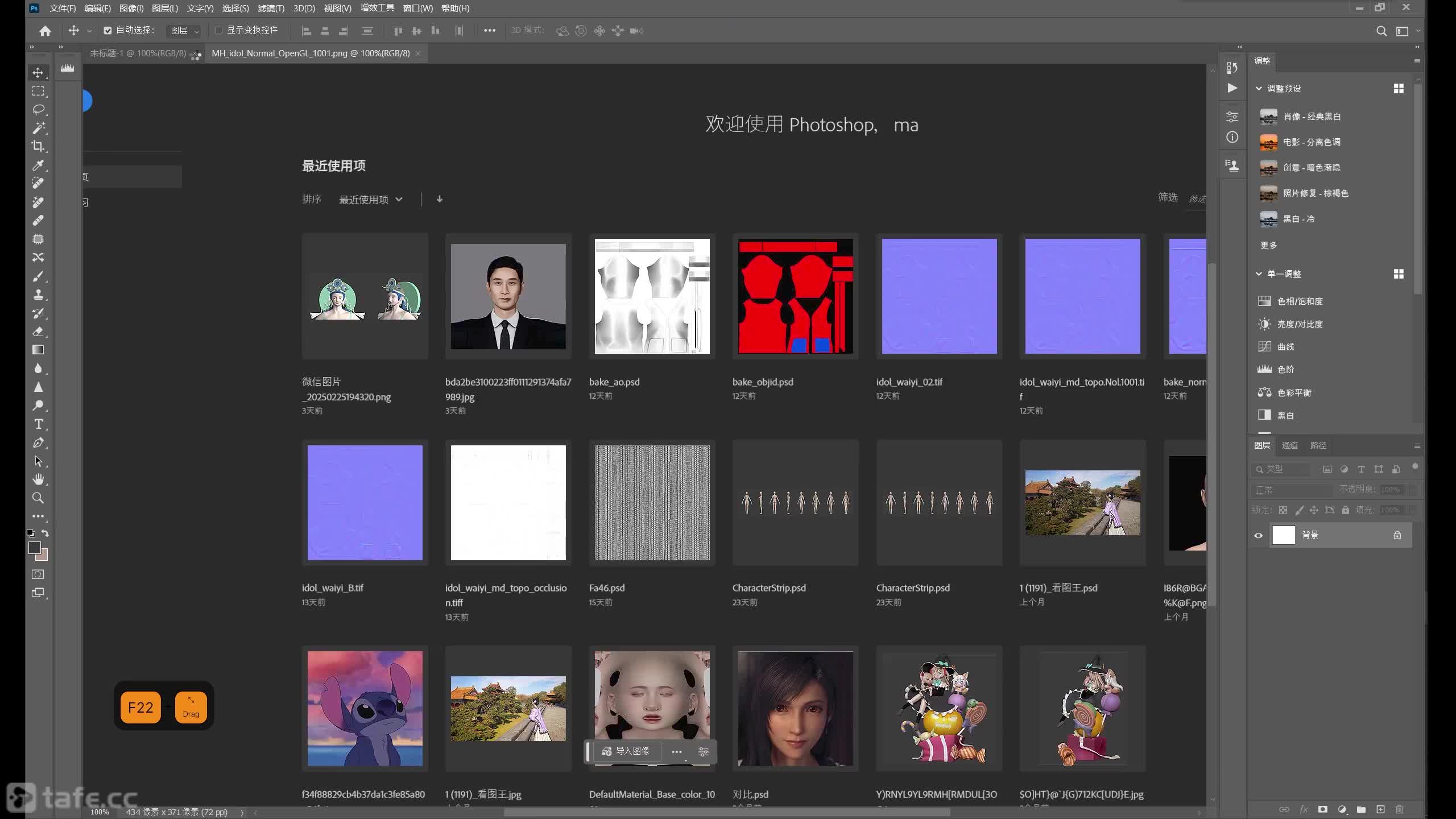Click the 导入图像 button
1456x819 pixels.
(627, 751)
